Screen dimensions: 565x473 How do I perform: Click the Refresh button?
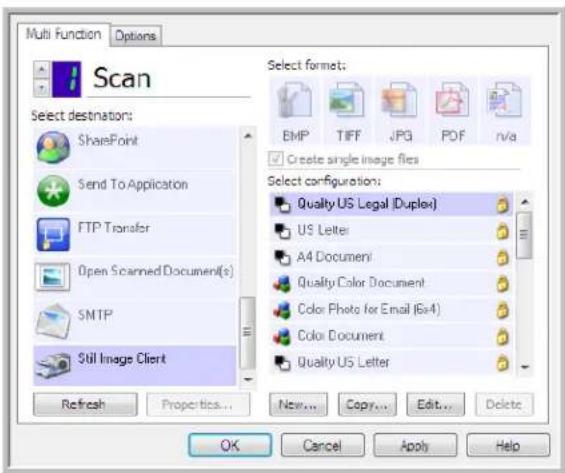[85, 404]
